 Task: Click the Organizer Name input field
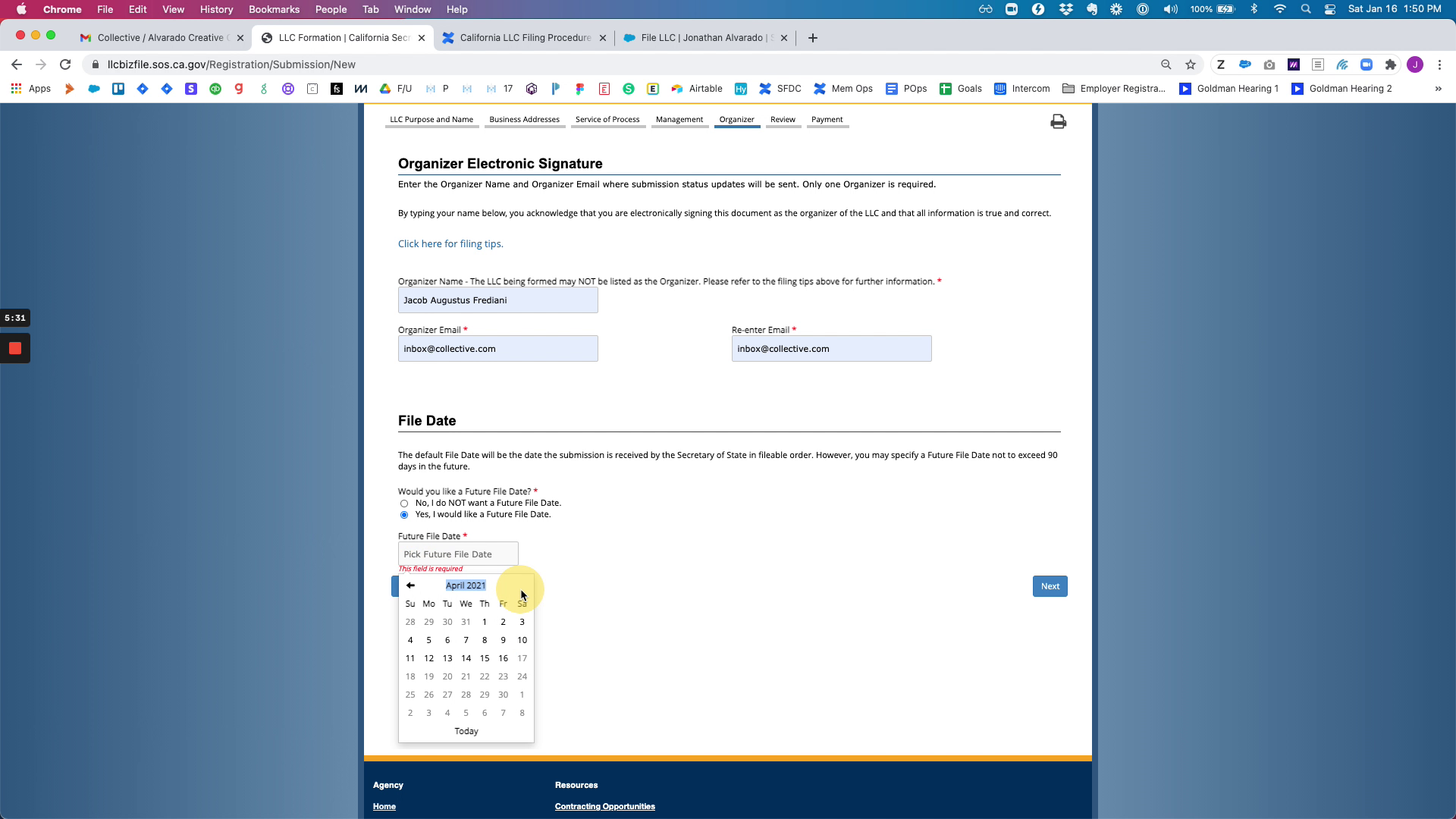point(497,300)
